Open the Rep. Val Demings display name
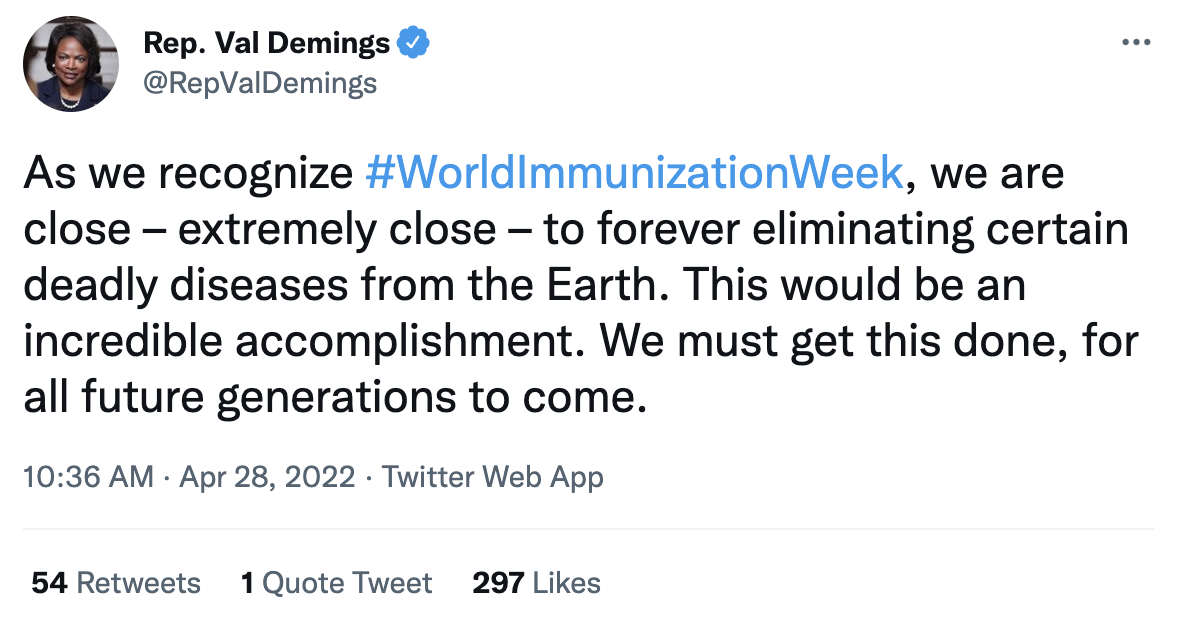Image resolution: width=1182 pixels, height=632 pixels. 267,43
